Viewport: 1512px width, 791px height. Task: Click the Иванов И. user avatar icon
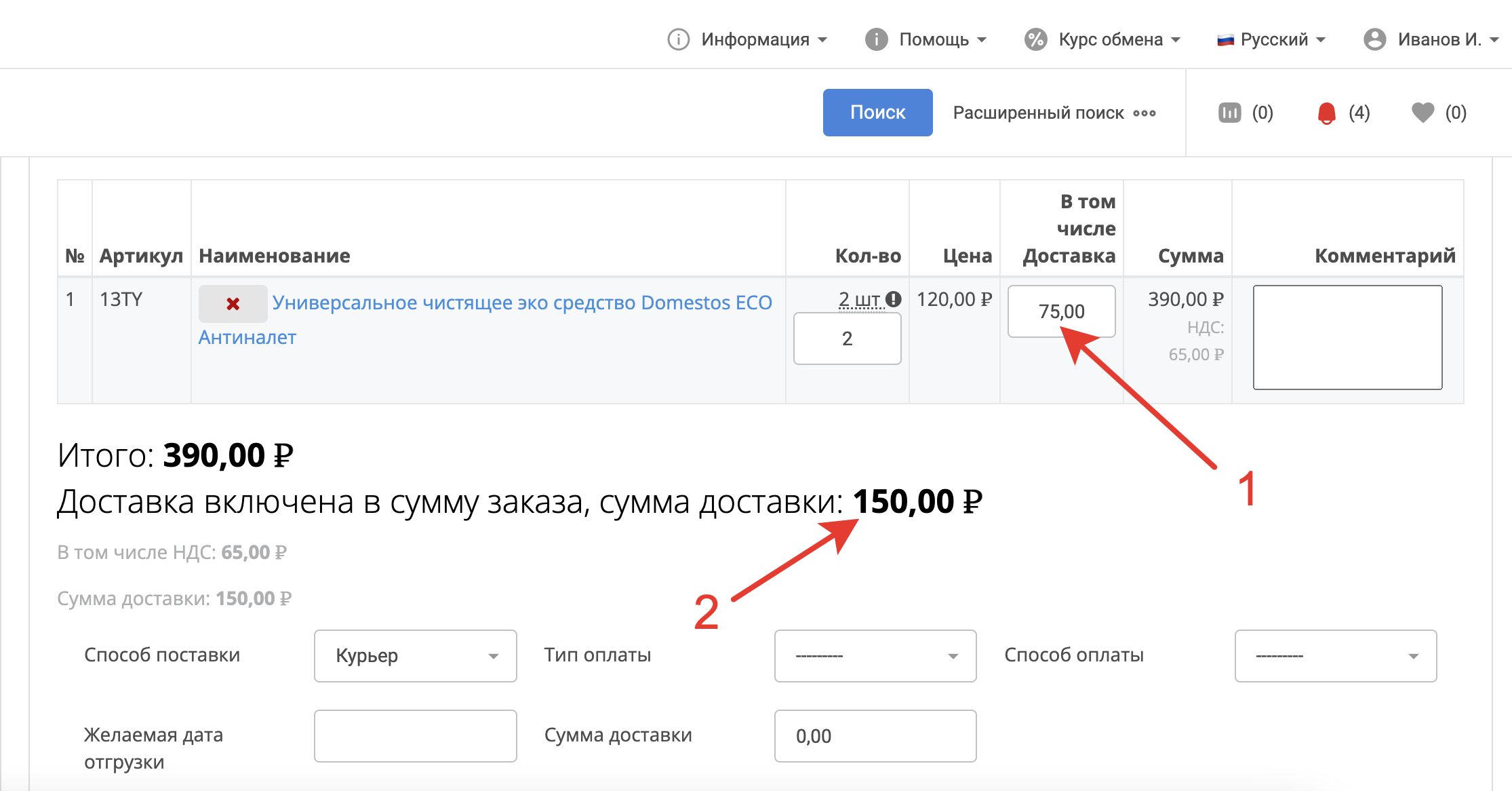(x=1374, y=39)
